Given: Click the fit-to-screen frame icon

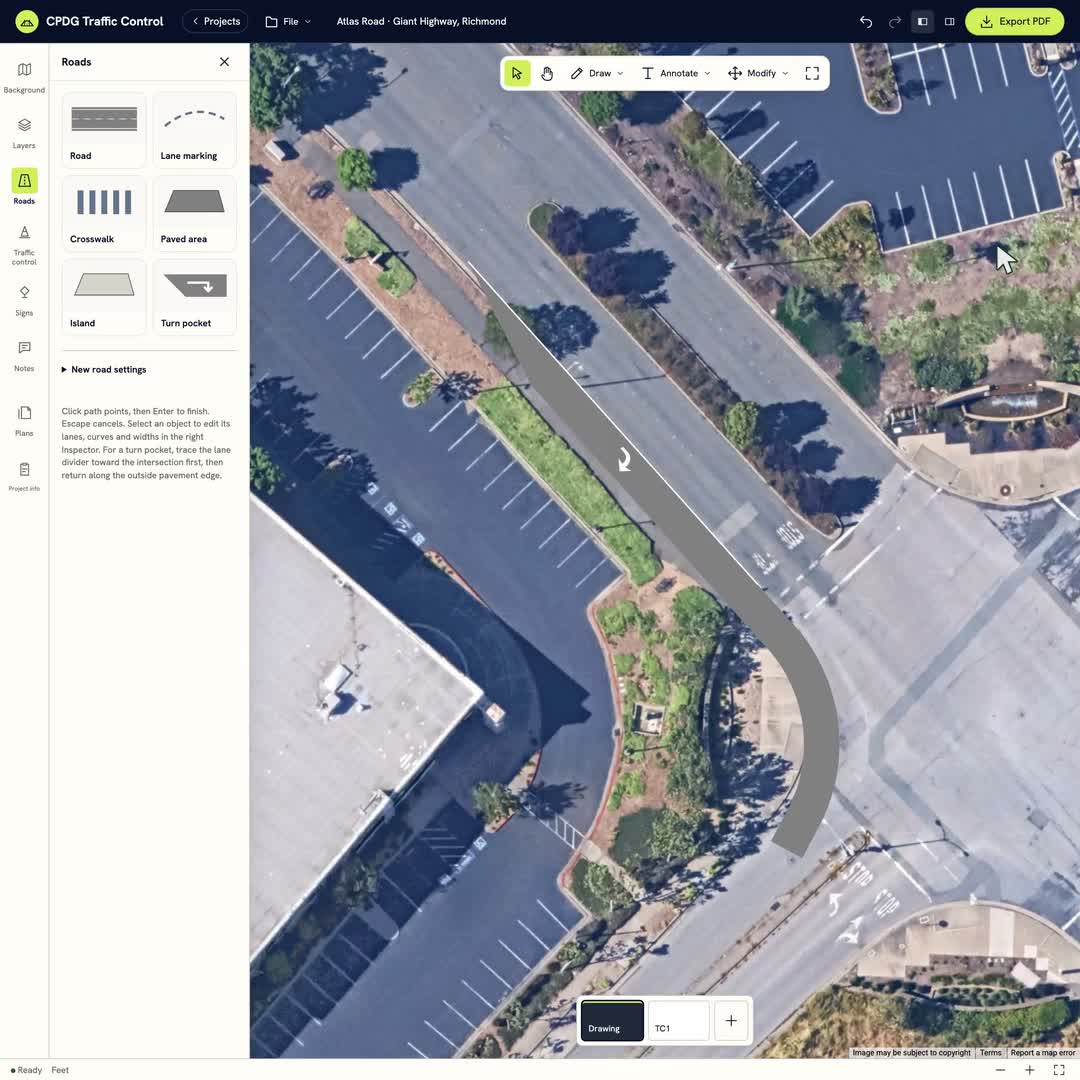Looking at the screenshot, I should [x=812, y=73].
